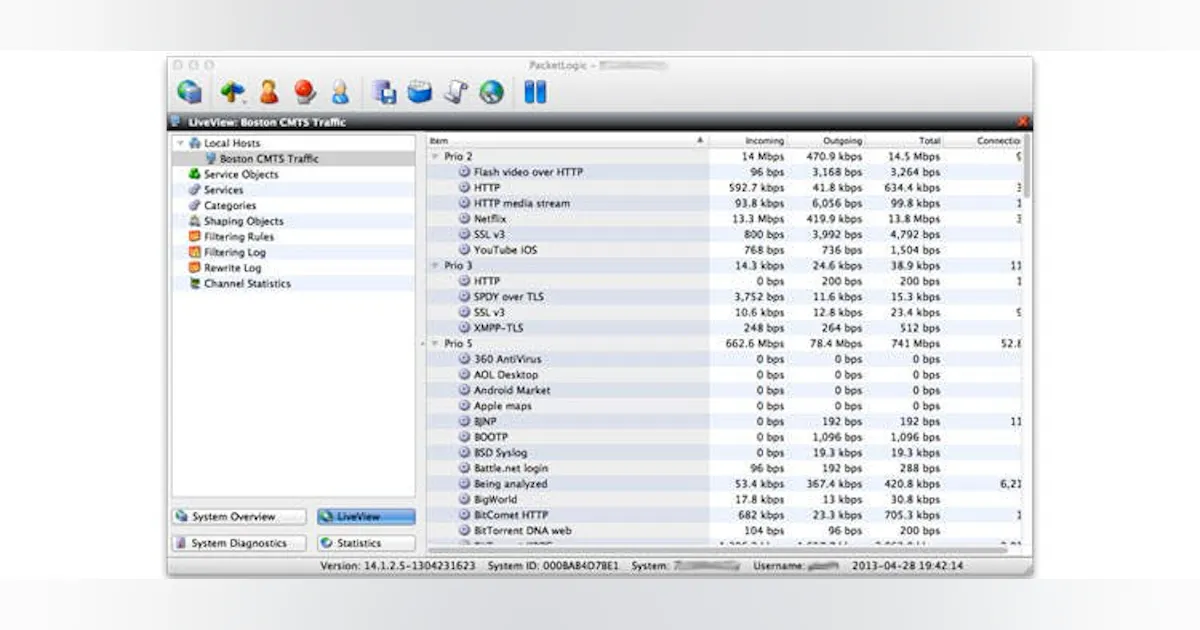Select the BigWorld row
The image size is (1200, 630).
(725, 499)
